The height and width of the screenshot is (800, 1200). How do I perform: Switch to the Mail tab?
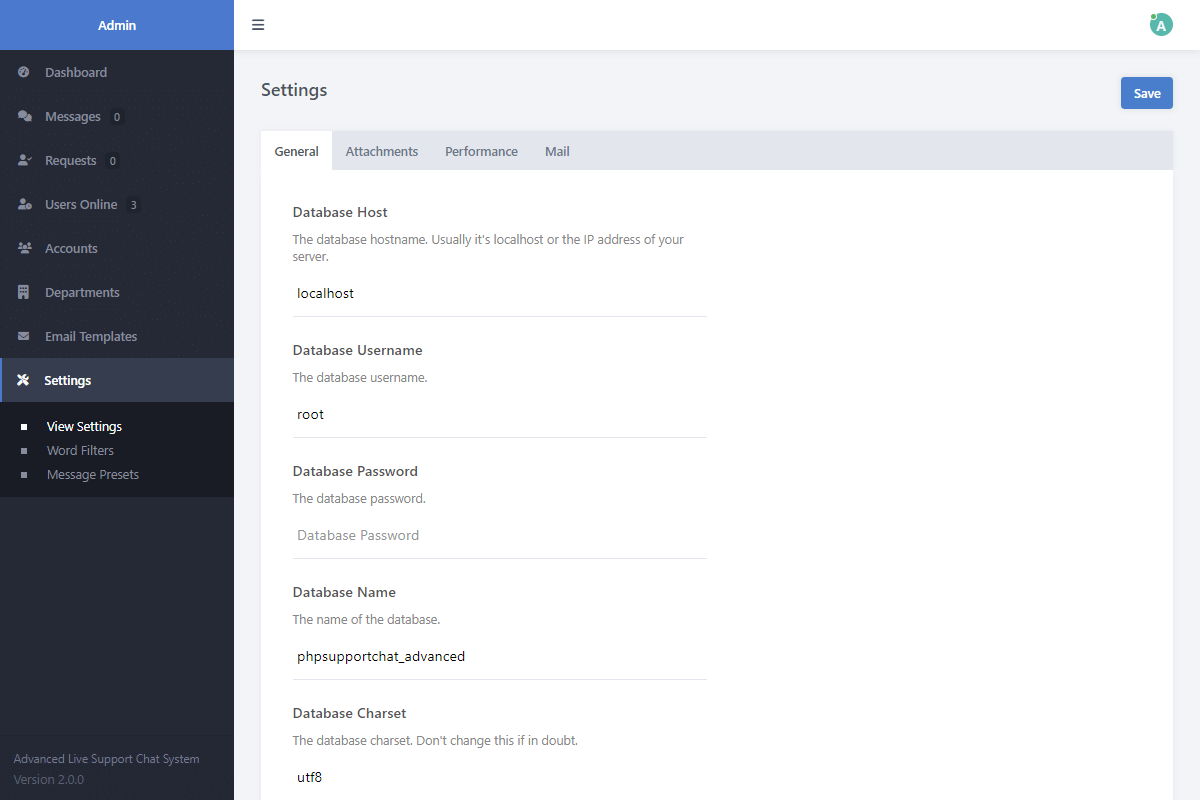click(557, 151)
